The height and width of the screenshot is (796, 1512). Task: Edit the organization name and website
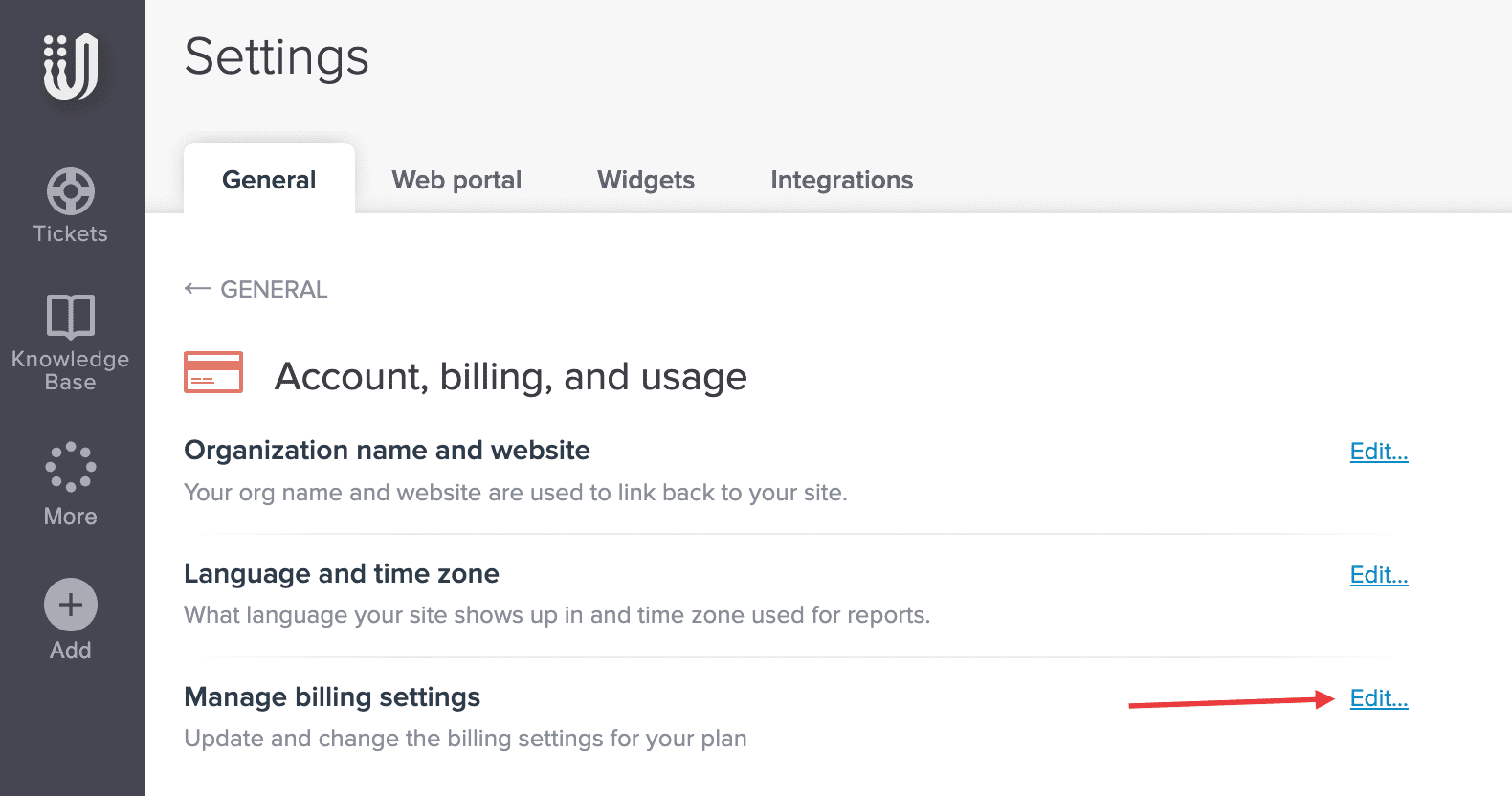click(1378, 452)
